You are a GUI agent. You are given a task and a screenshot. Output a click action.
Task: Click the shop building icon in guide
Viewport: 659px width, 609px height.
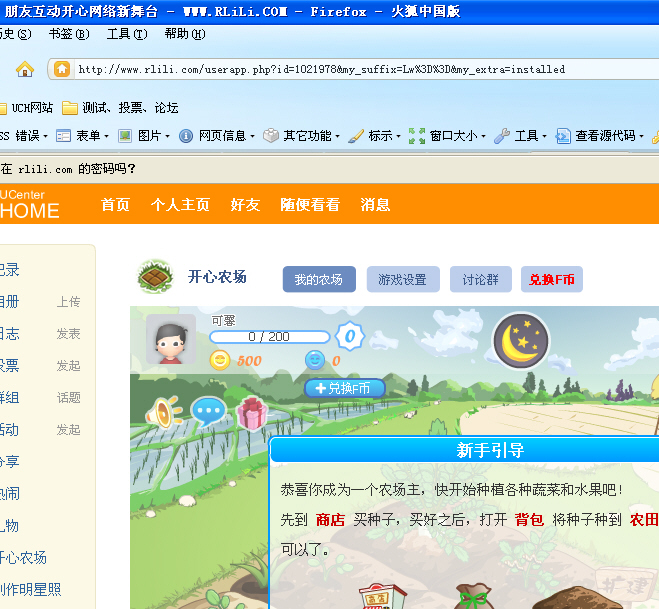pos(382,596)
